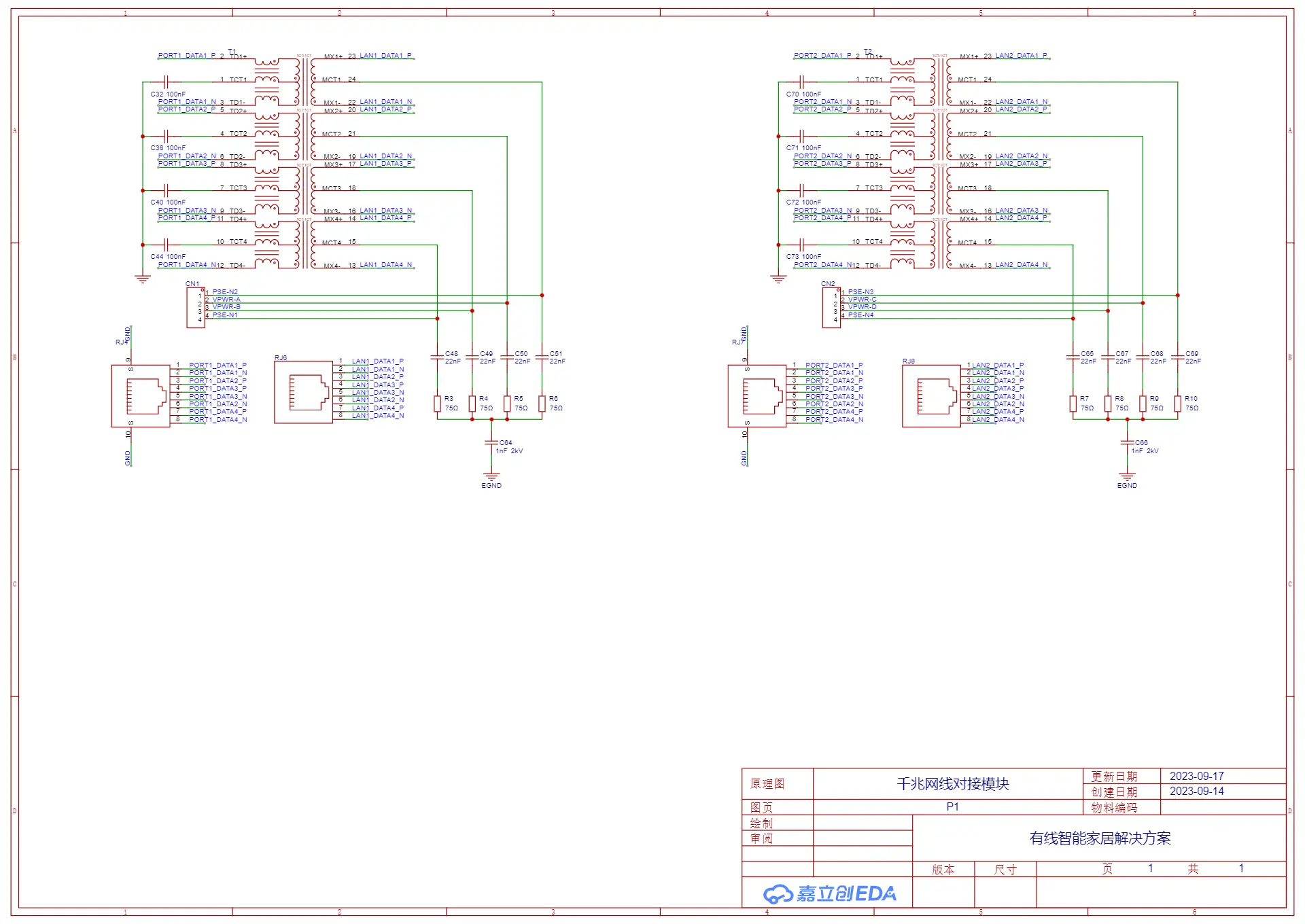Select the VPWR-A net label
Image resolution: width=1305 pixels, height=924 pixels.
226,300
